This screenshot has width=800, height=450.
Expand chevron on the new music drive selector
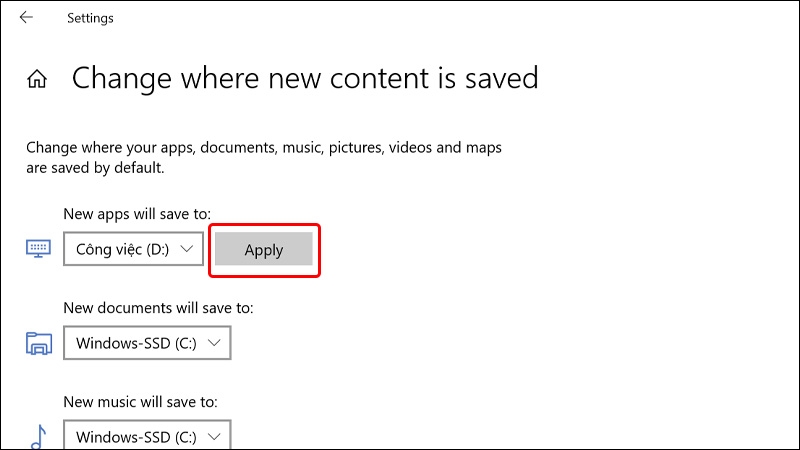[214, 437]
